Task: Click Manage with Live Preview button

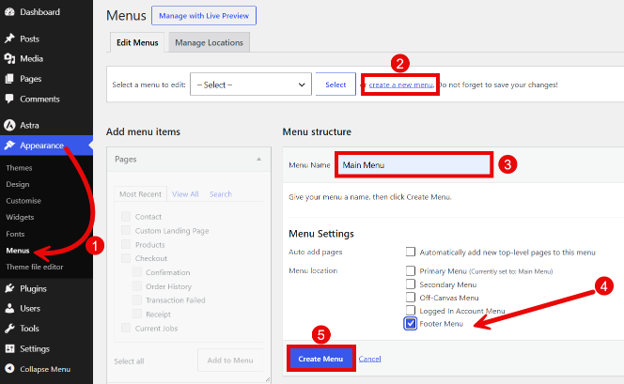Action: pyautogui.click(x=204, y=16)
